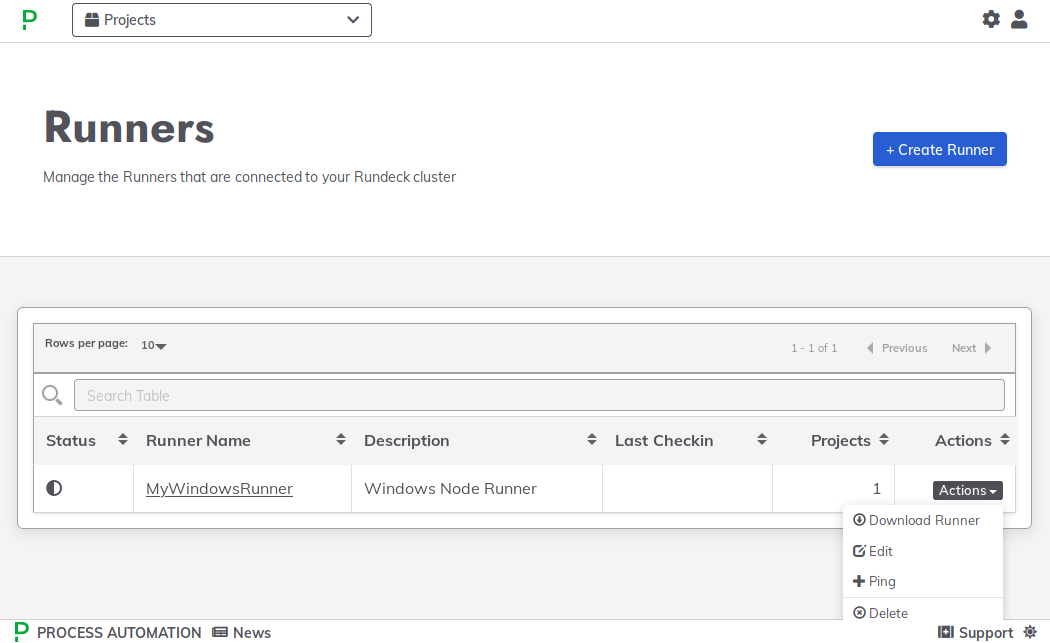Click the gear icon beside Support

pyautogui.click(x=1031, y=632)
